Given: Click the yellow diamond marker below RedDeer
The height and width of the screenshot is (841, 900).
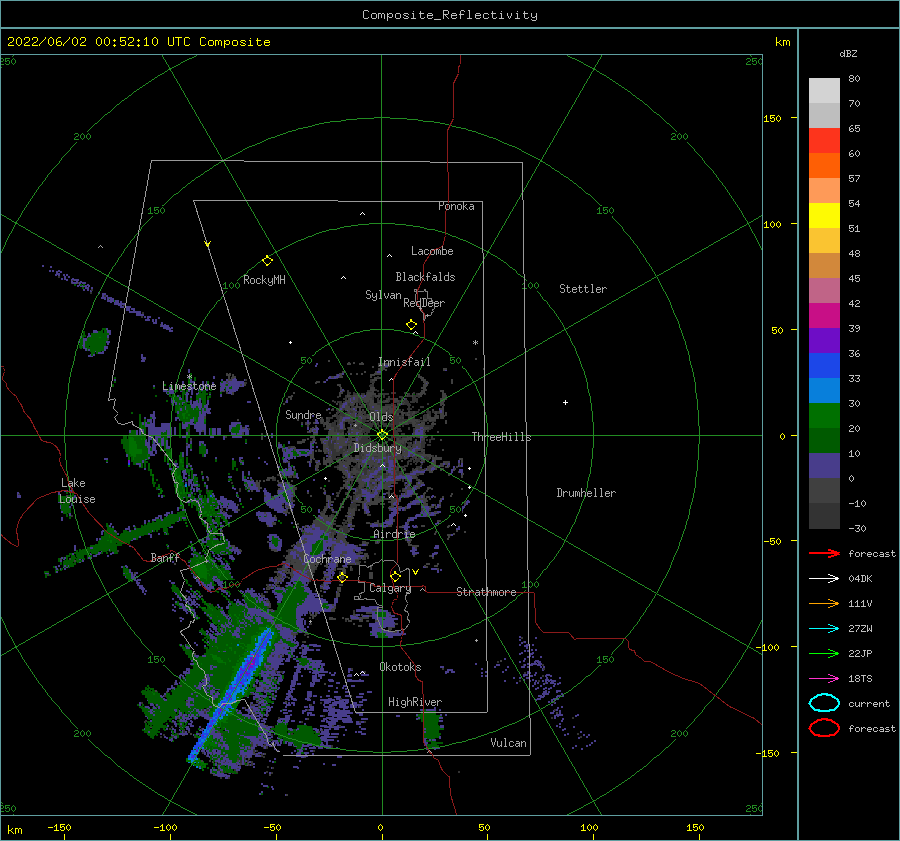Looking at the screenshot, I should click(x=411, y=324).
